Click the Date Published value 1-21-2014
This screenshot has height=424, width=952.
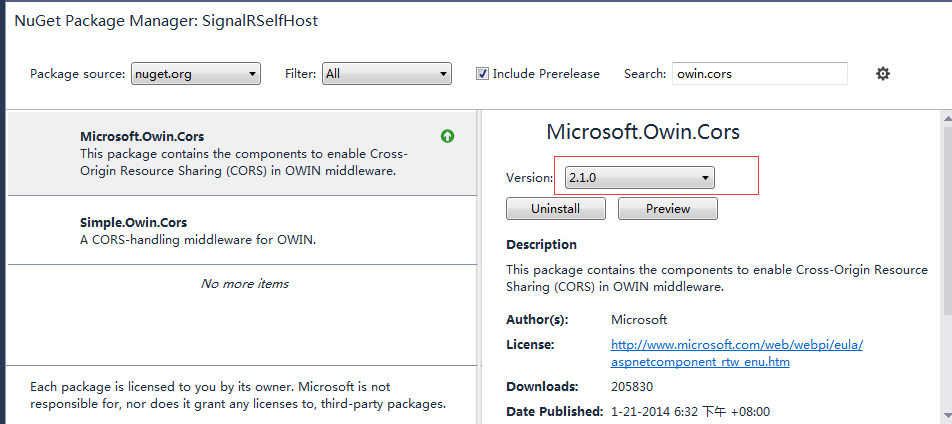point(690,411)
